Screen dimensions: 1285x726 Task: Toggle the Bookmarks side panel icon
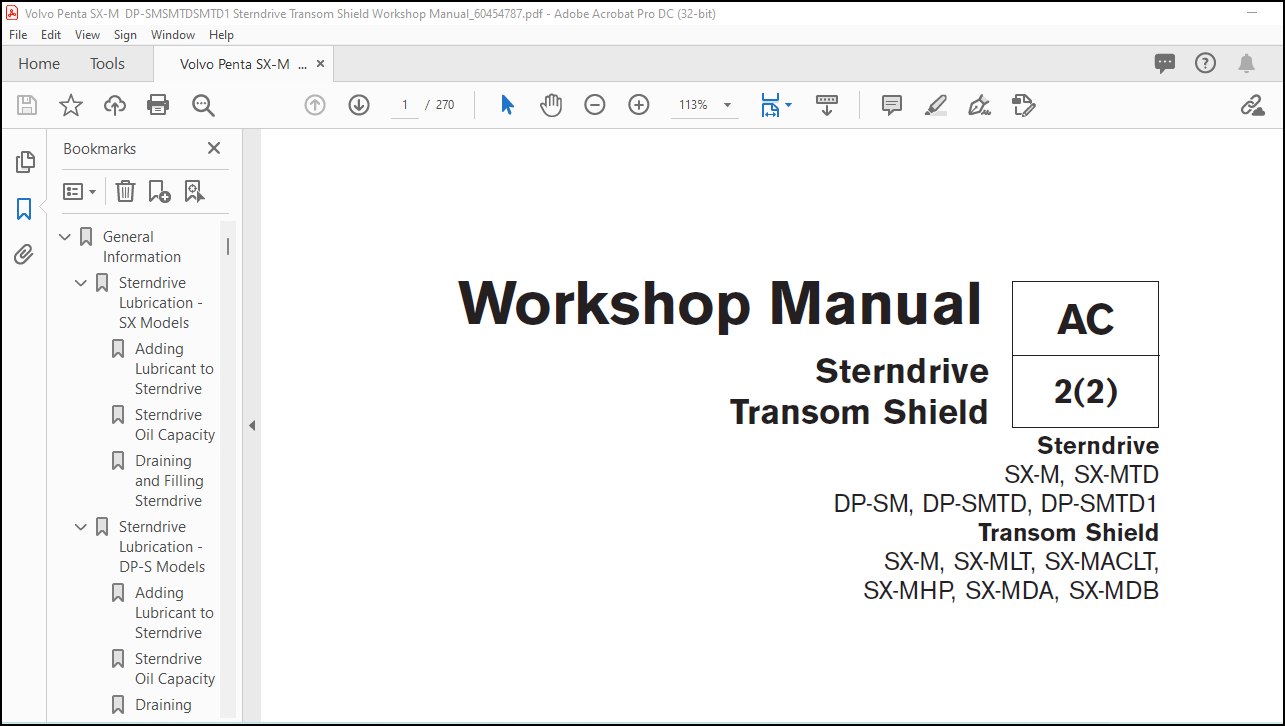pos(25,209)
